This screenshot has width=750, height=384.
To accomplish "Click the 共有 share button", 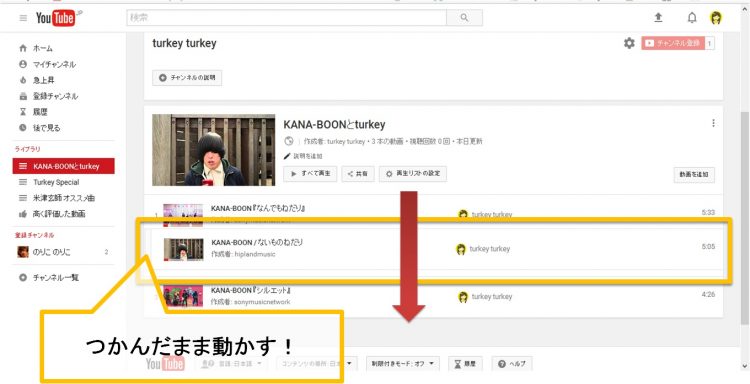I will (x=358, y=174).
